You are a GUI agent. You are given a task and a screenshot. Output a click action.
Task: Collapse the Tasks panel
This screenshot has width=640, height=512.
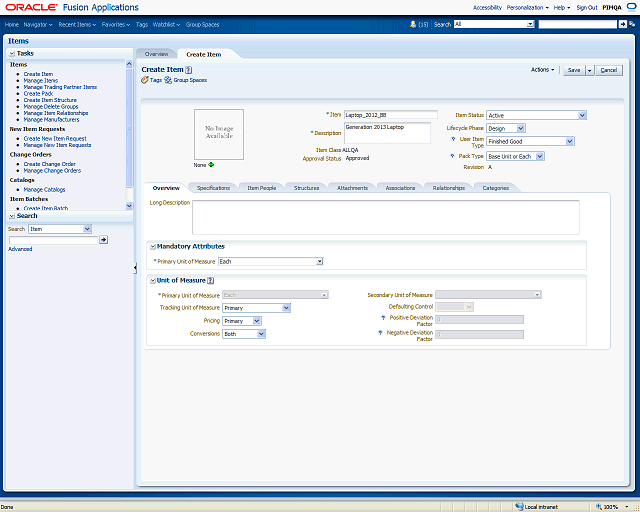[12, 53]
